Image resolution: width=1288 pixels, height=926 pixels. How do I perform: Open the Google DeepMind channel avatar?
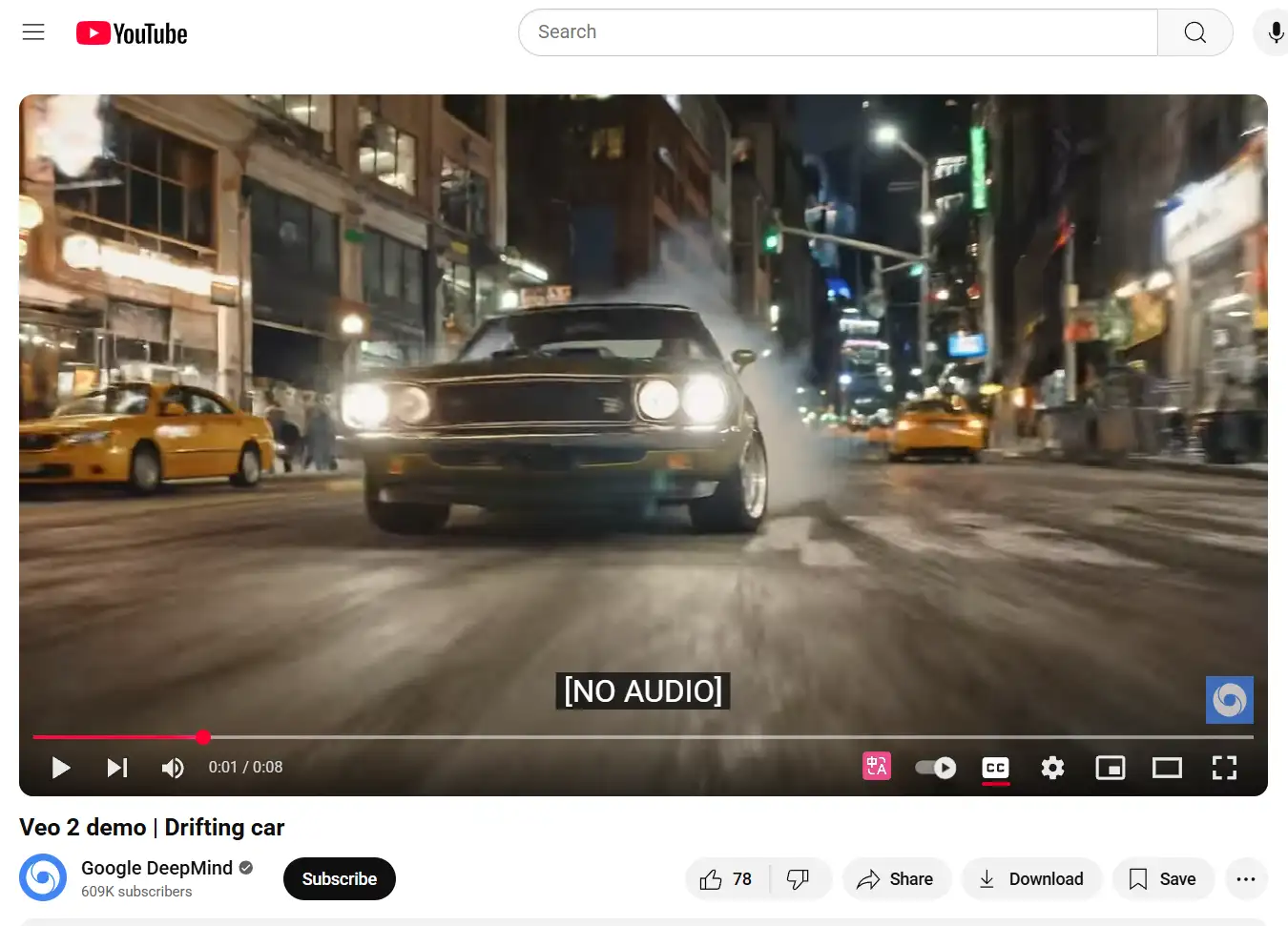pyautogui.click(x=43, y=878)
